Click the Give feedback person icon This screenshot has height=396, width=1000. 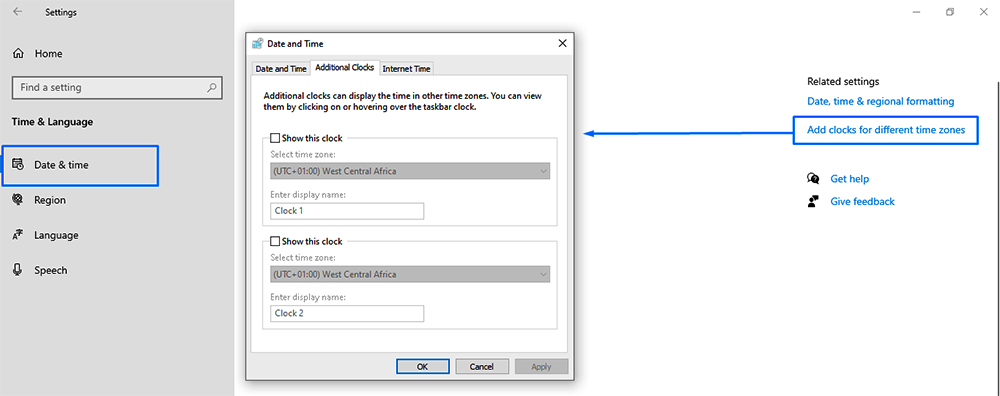(x=812, y=202)
